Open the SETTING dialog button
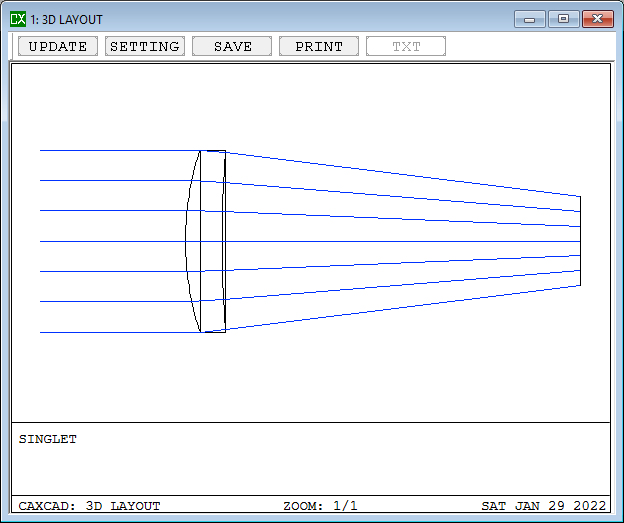The width and height of the screenshot is (624, 523). coord(145,46)
